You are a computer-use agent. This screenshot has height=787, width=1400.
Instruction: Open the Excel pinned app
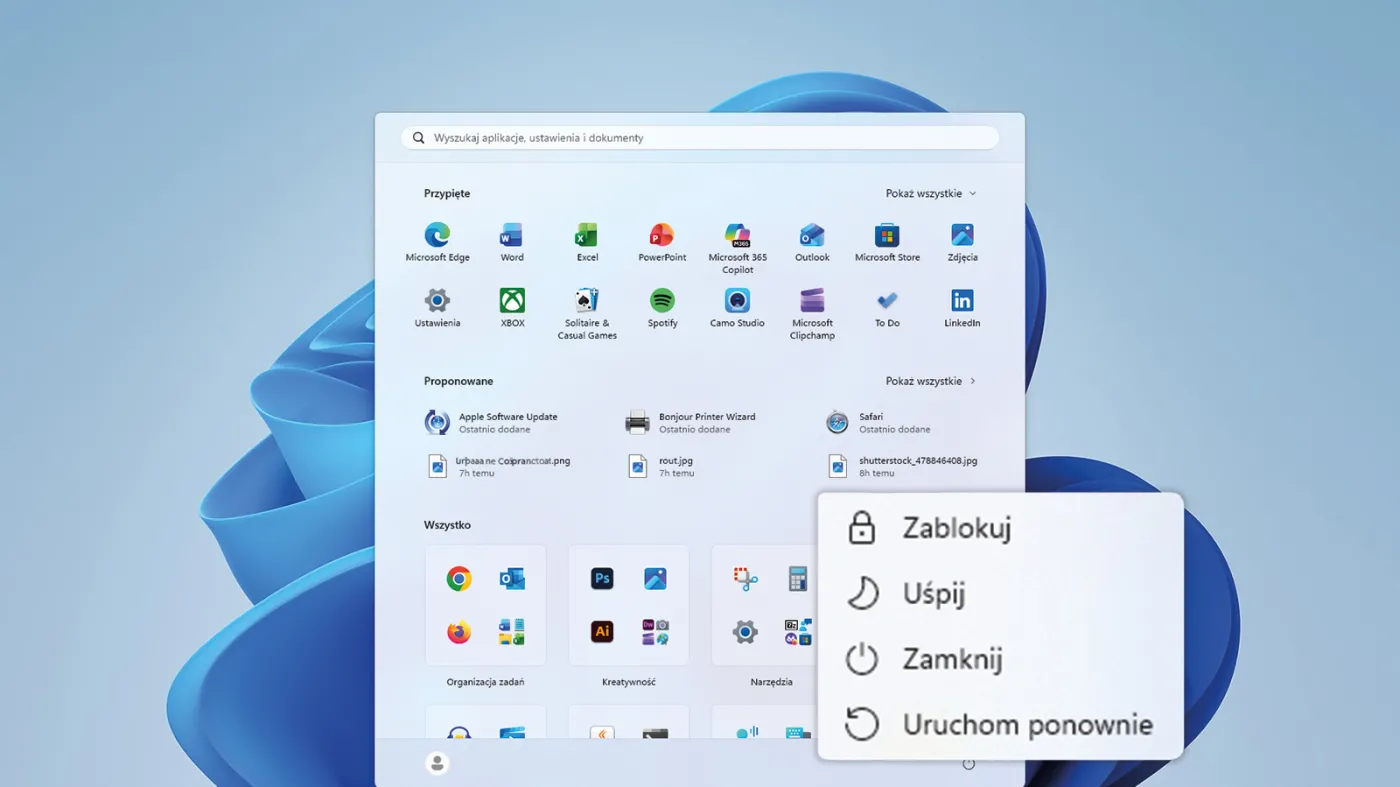pos(587,243)
